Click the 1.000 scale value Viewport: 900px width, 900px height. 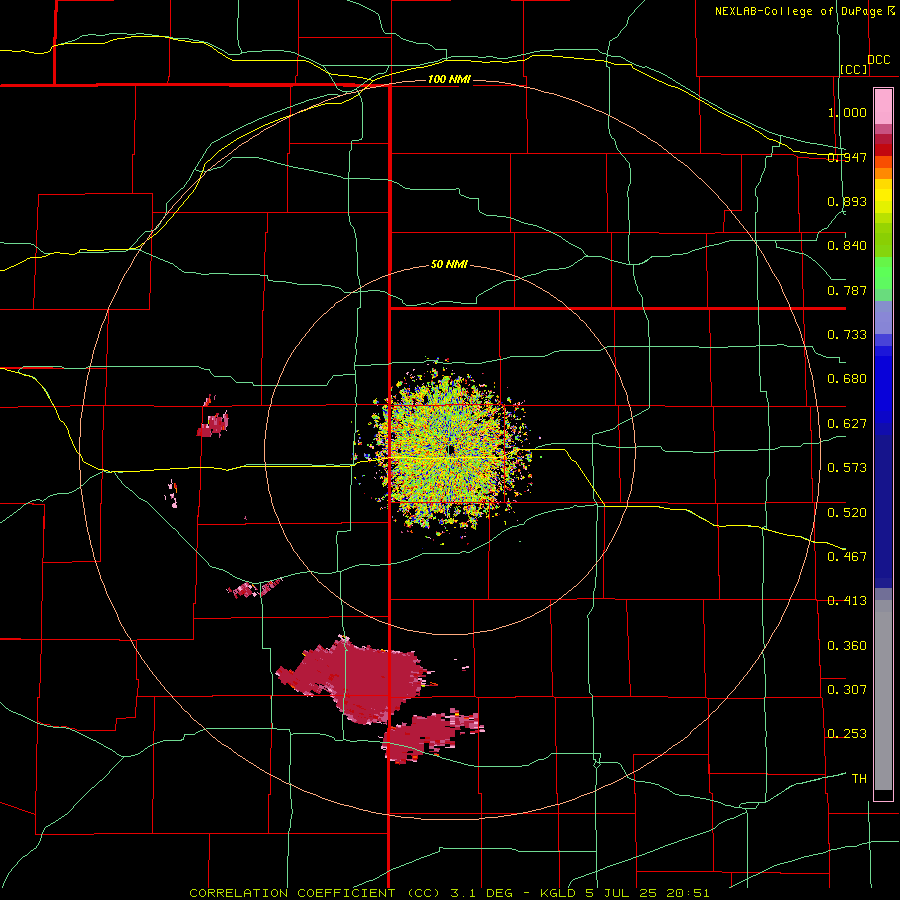tap(847, 112)
